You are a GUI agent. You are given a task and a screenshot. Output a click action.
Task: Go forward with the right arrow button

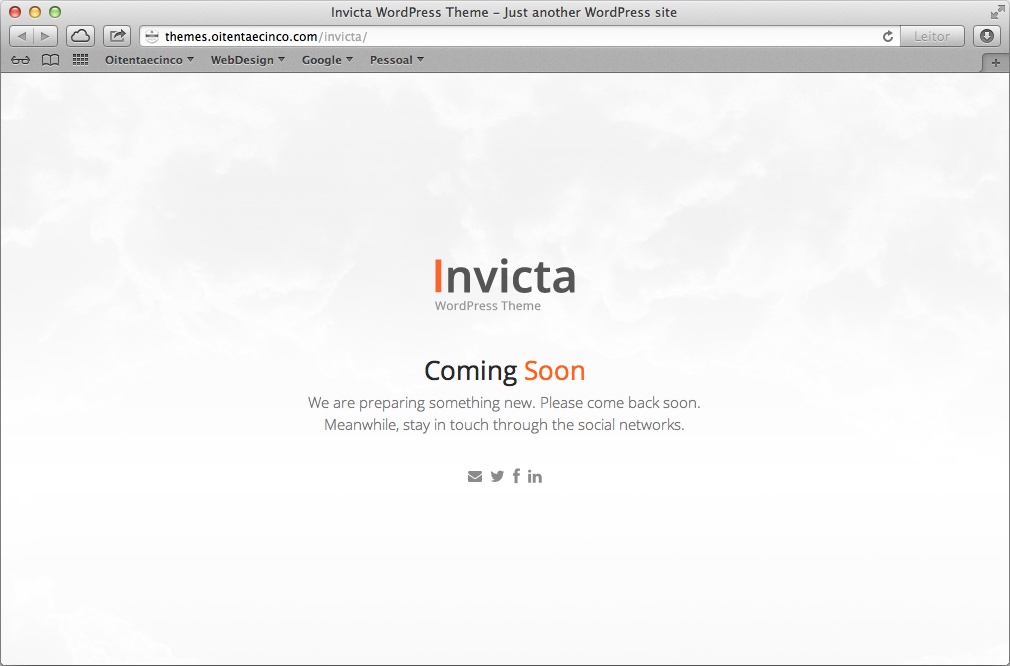point(46,36)
